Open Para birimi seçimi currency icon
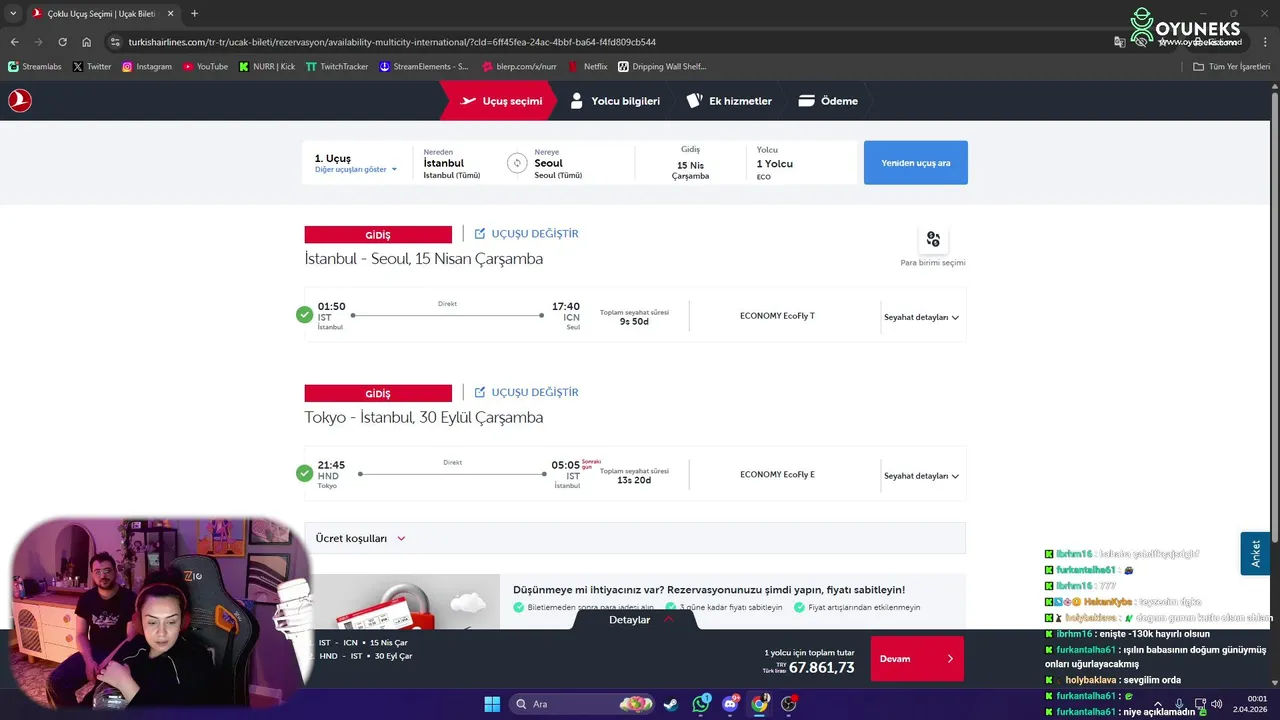Image resolution: width=1280 pixels, height=720 pixels. click(x=933, y=239)
